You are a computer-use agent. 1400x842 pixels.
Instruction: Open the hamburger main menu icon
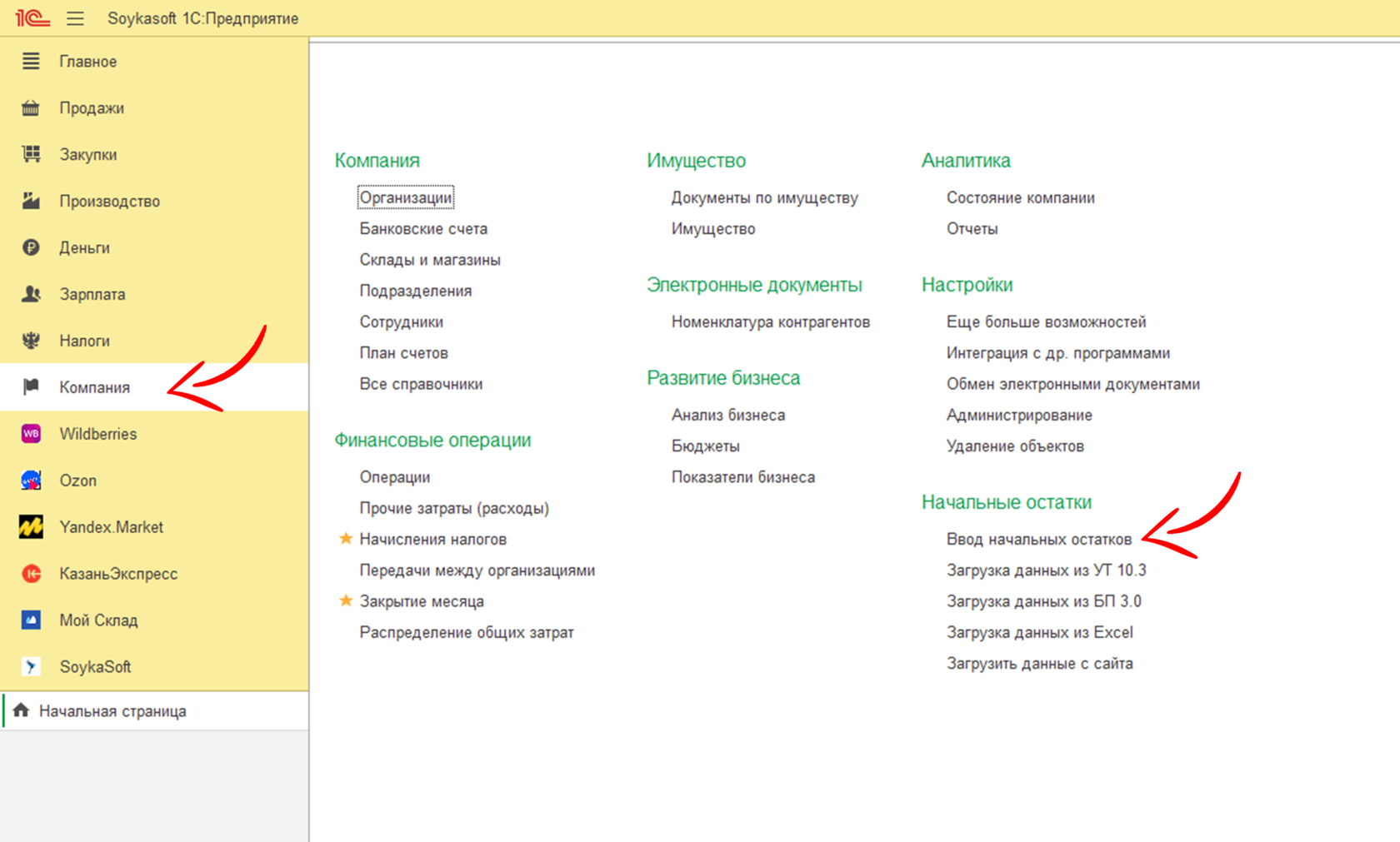(x=75, y=18)
